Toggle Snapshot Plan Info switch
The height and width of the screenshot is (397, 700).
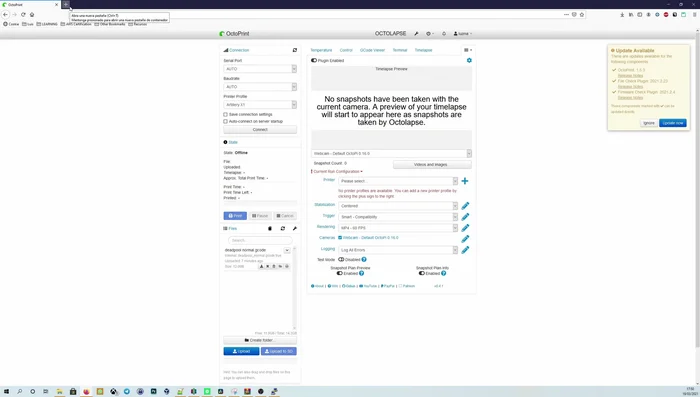[421, 273]
